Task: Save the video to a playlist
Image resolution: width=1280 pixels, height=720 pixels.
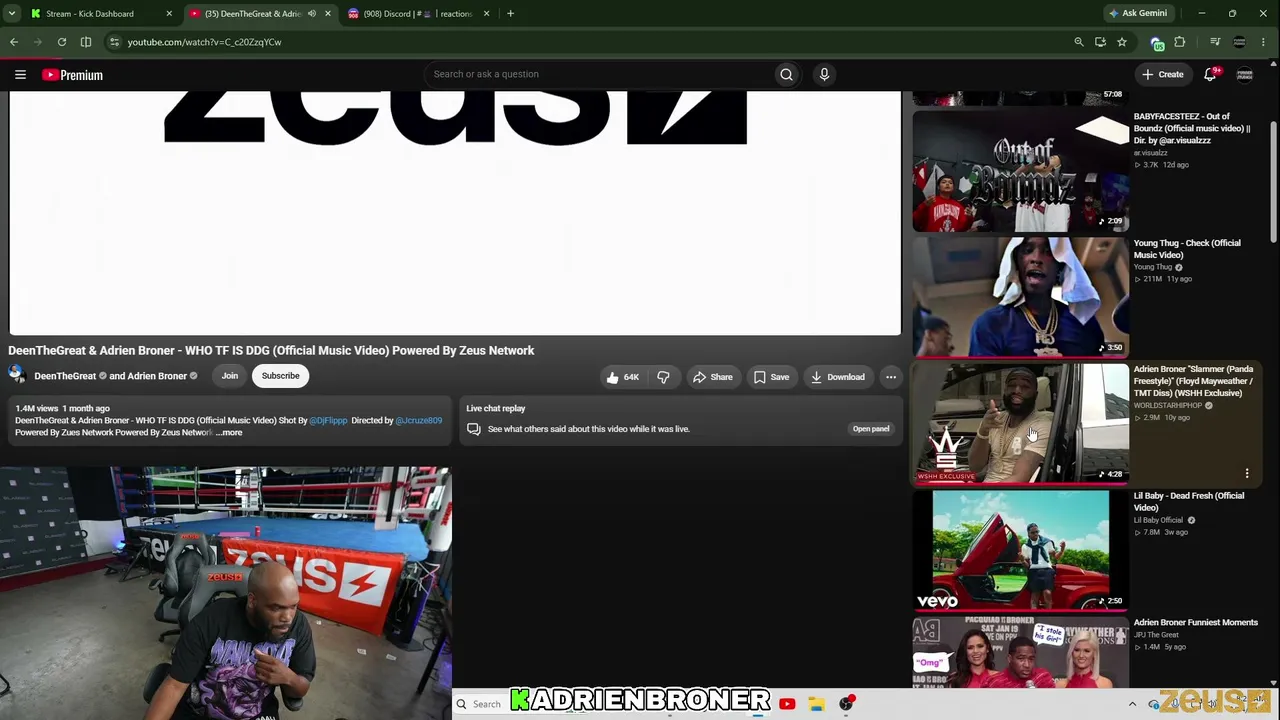Action: click(x=771, y=377)
